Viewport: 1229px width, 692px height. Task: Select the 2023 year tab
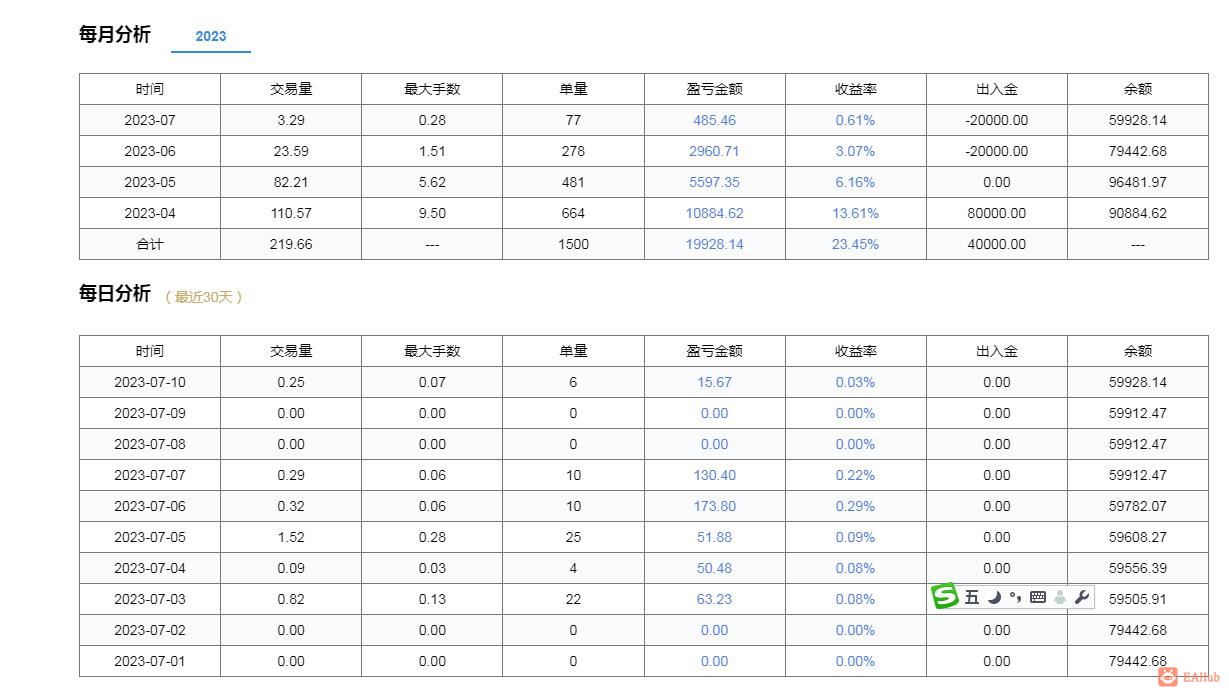211,36
